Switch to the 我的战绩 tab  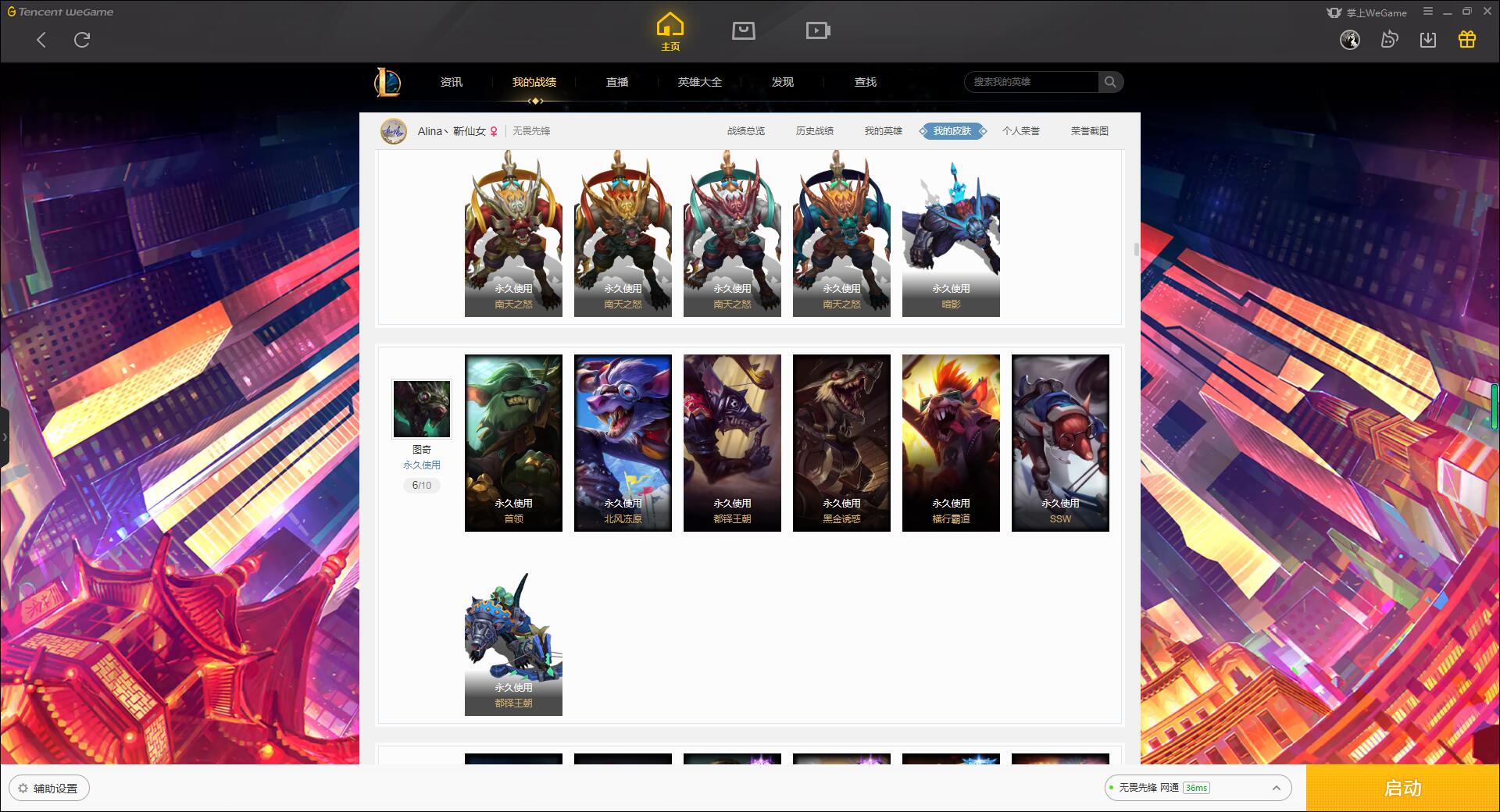(534, 82)
